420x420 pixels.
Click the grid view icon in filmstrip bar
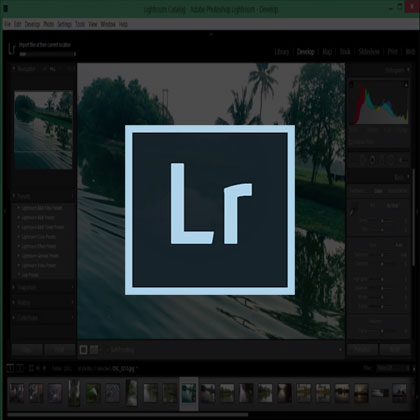tap(31, 368)
